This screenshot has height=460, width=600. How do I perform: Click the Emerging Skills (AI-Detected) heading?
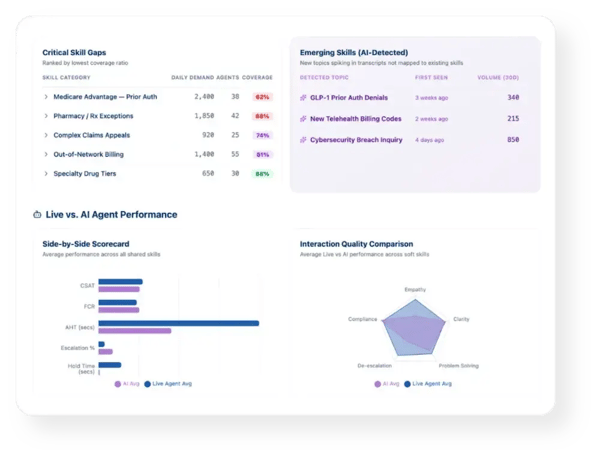(x=354, y=52)
